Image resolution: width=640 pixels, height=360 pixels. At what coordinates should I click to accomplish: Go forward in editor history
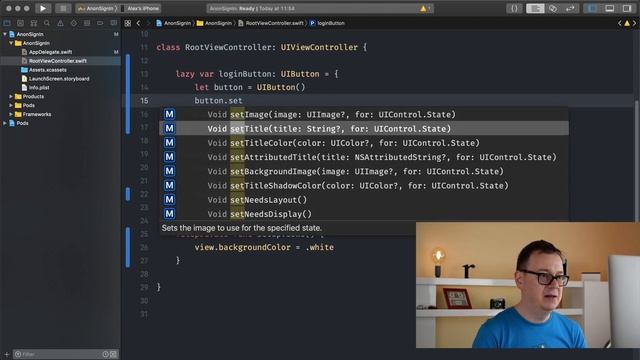coord(148,23)
